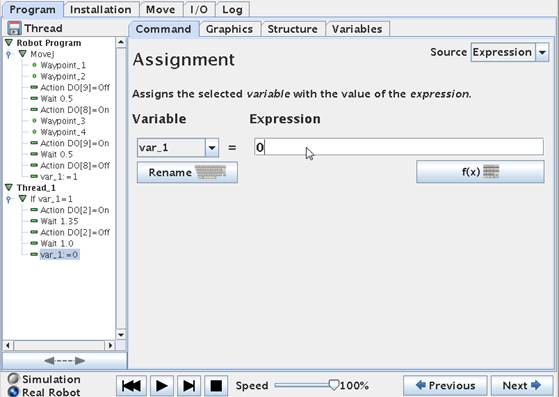The height and width of the screenshot is (397, 559).
Task: Switch to the Installation tab
Action: (101, 10)
